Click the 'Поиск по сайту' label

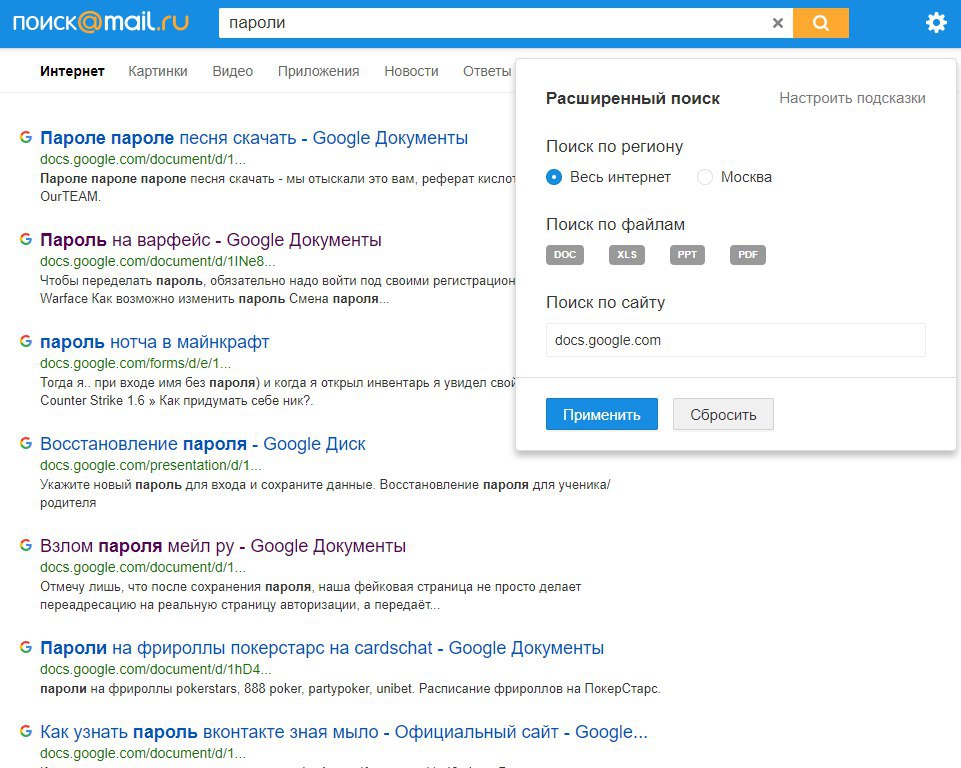(x=606, y=302)
